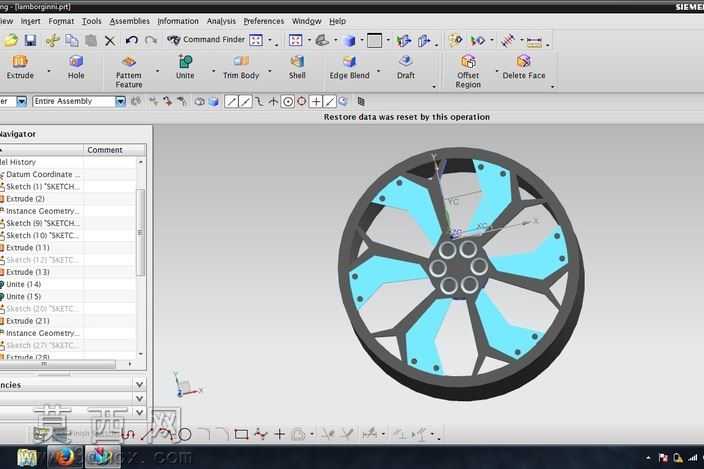Expand the shaded cube rendering style dropdown
Image resolution: width=704 pixels, height=469 pixels.
pos(362,40)
